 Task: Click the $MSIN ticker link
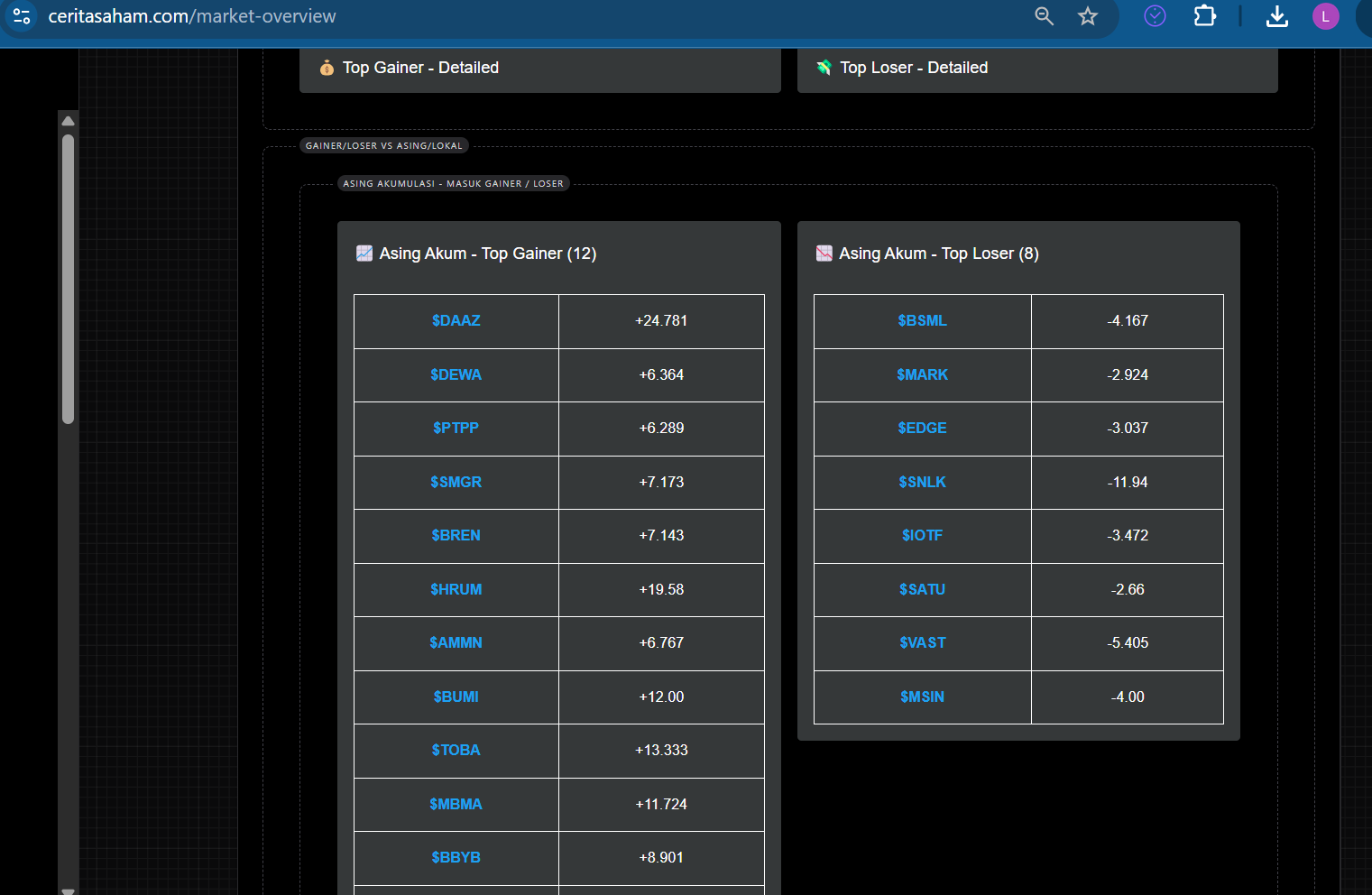[922, 697]
